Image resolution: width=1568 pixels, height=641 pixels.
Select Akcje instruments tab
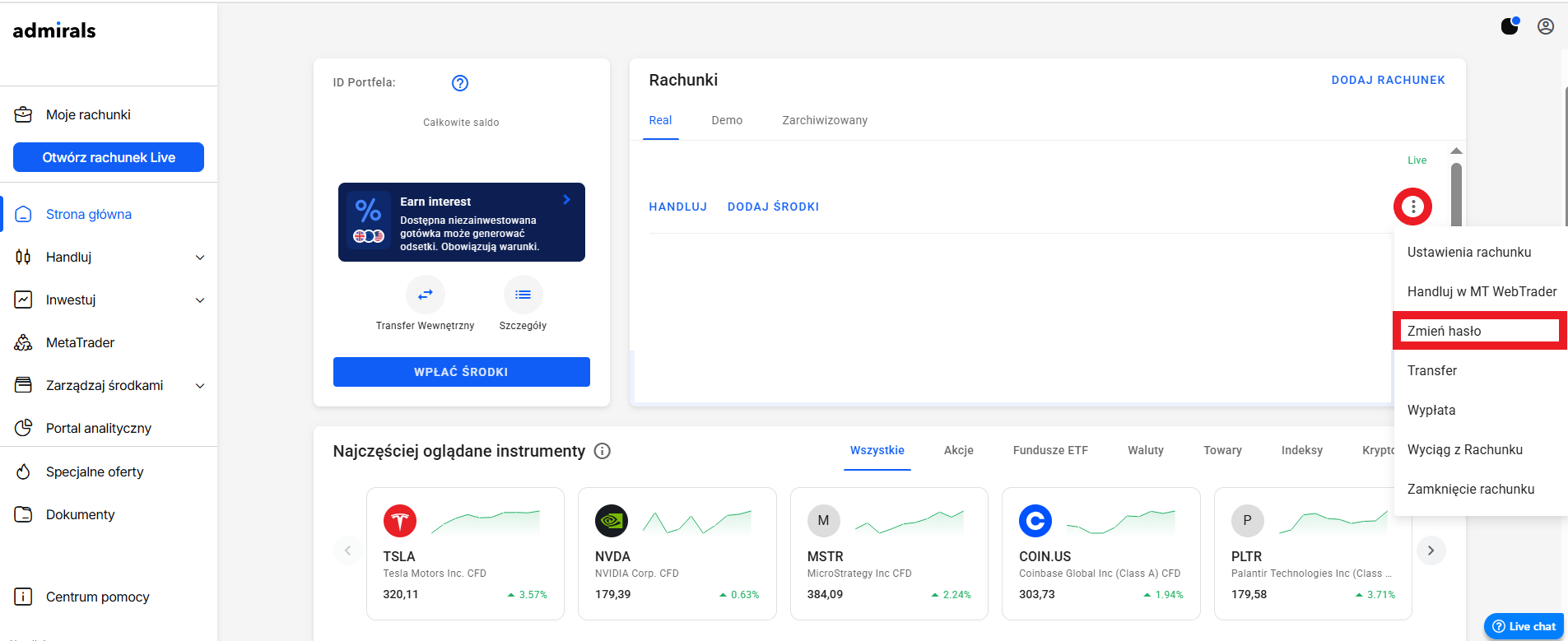(959, 450)
